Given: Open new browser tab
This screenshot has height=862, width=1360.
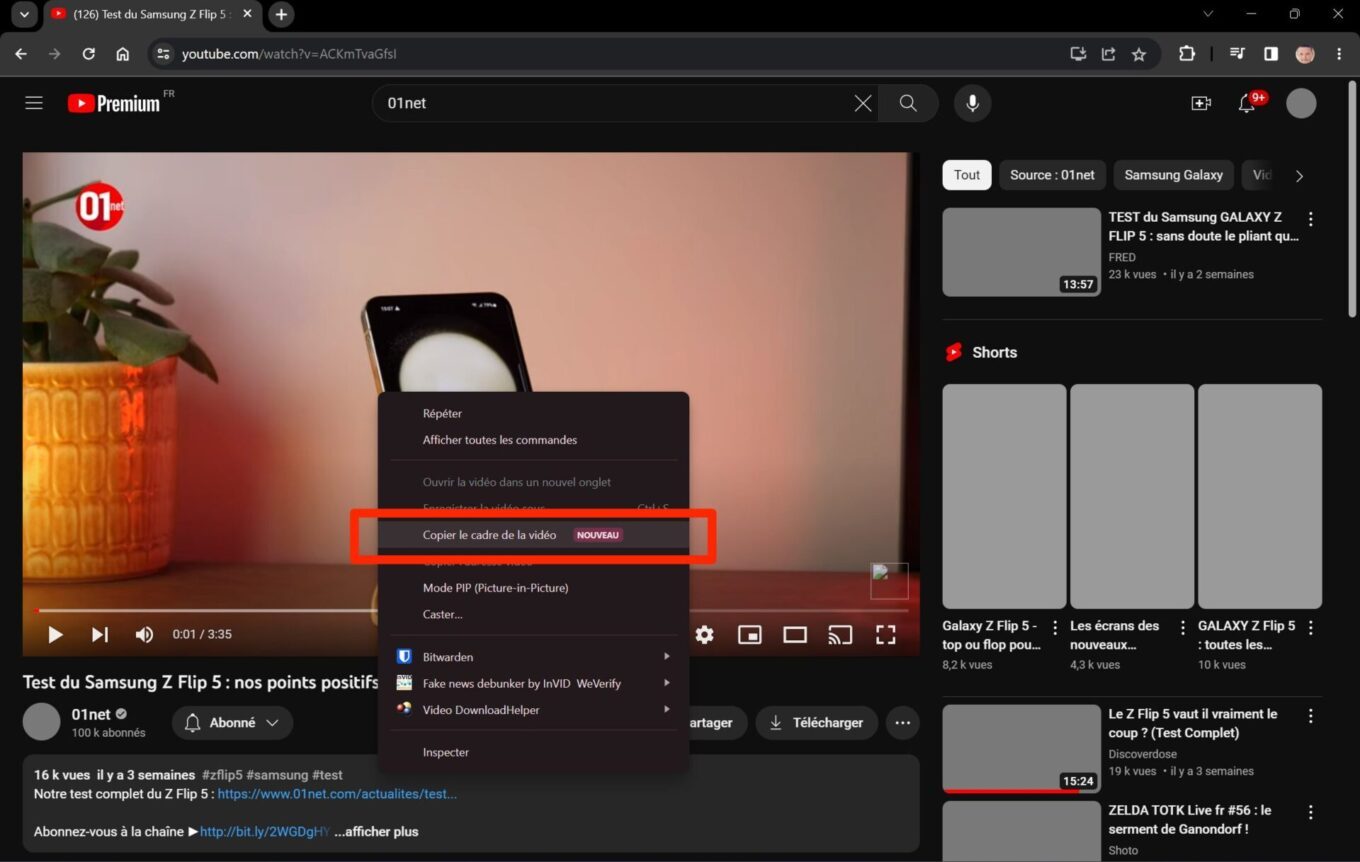Looking at the screenshot, I should [x=282, y=14].
